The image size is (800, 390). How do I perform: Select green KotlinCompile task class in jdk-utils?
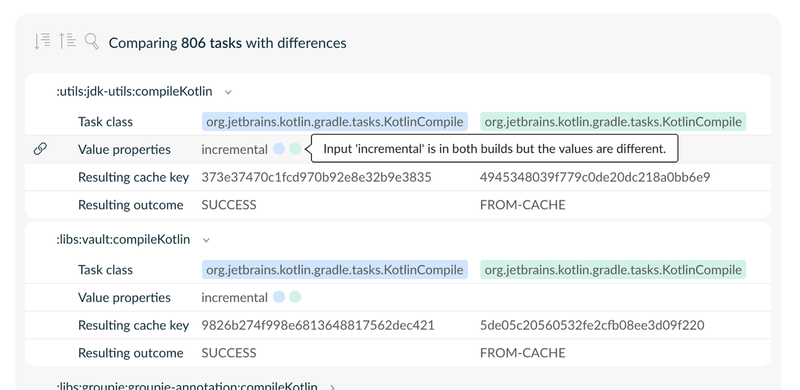coord(613,121)
